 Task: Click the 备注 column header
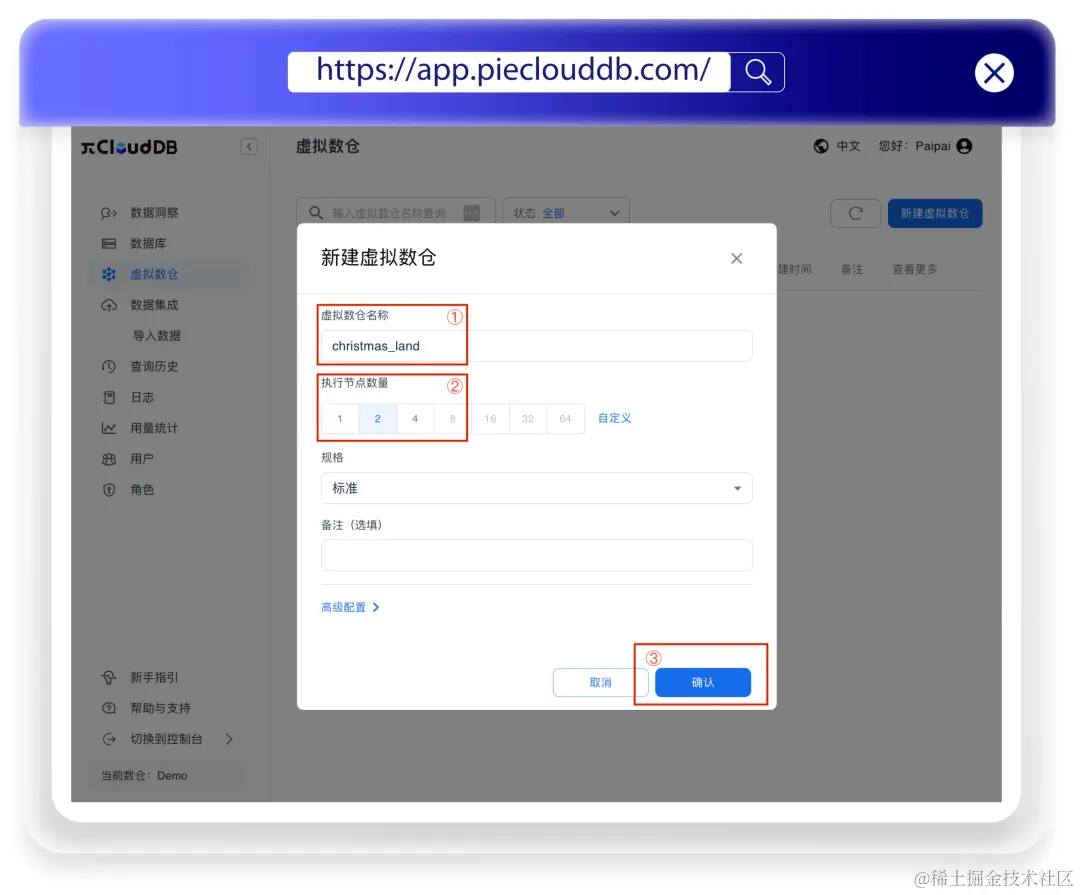click(x=852, y=269)
